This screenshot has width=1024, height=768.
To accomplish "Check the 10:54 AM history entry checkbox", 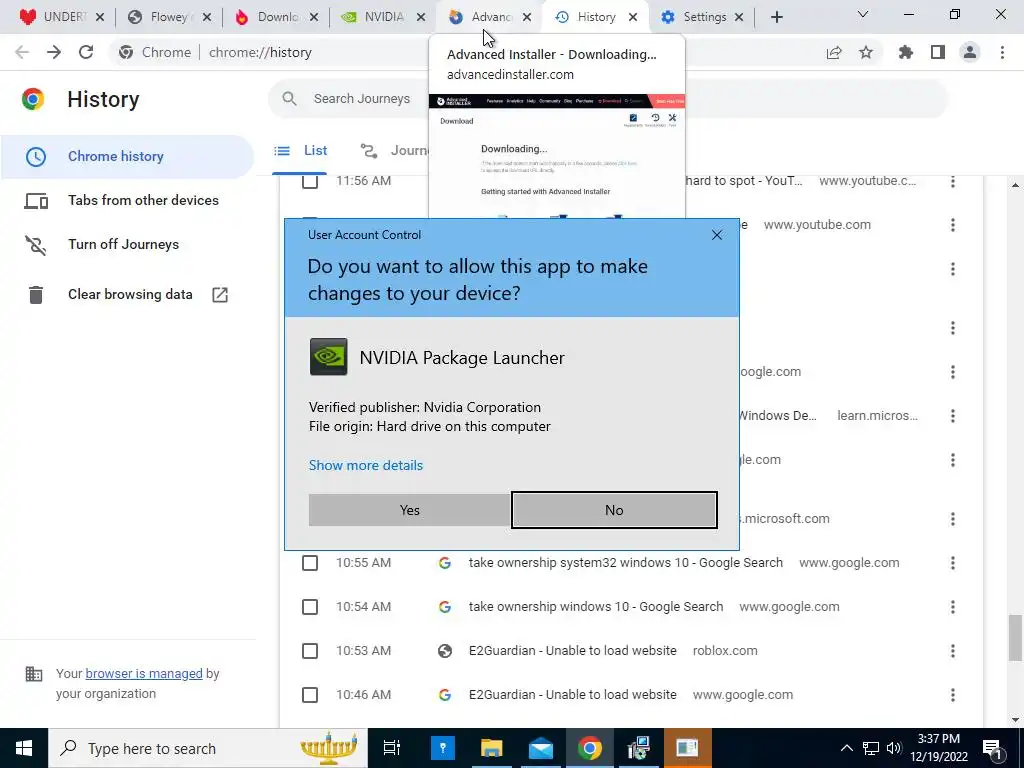I will pyautogui.click(x=310, y=607).
